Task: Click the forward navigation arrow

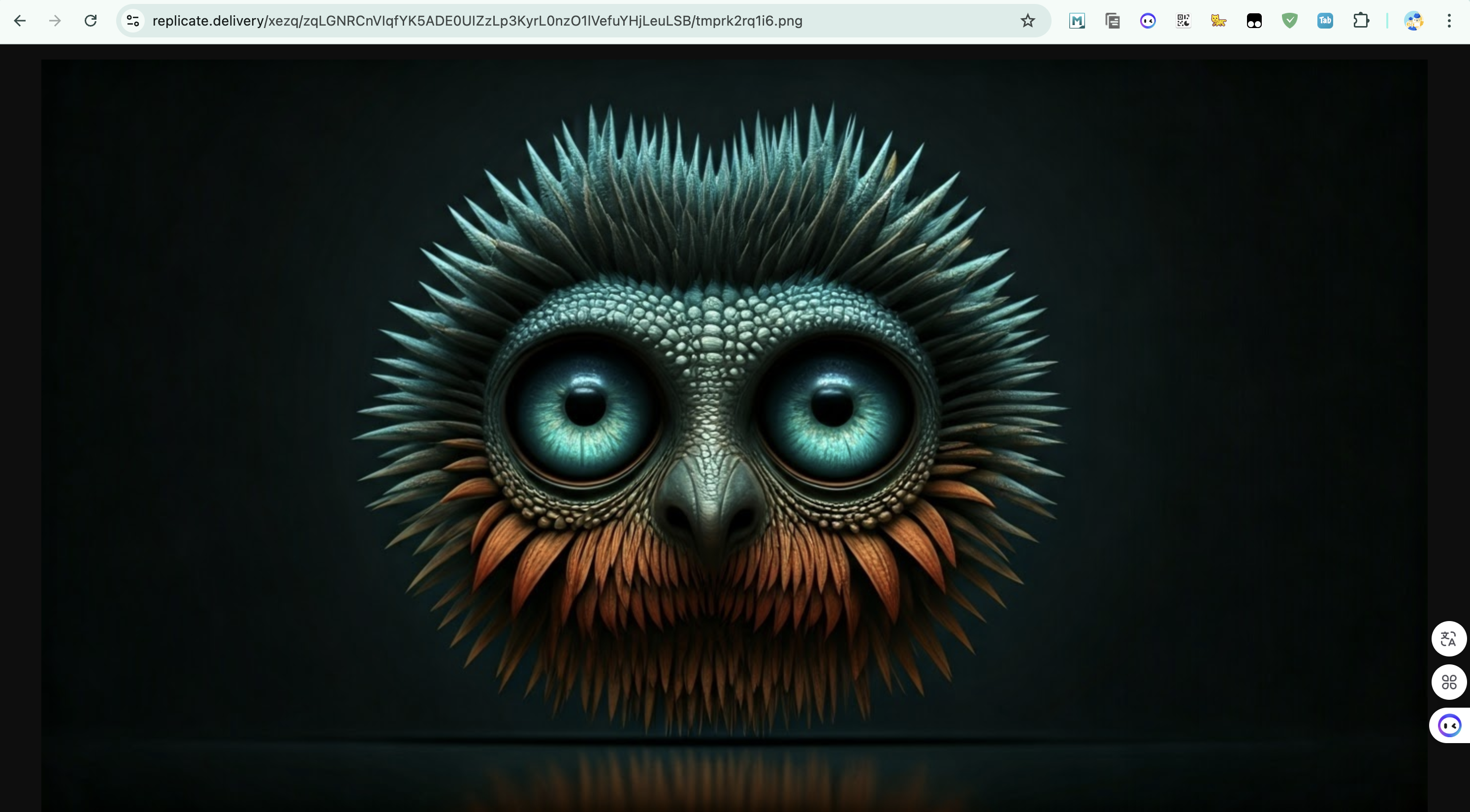Action: point(55,21)
